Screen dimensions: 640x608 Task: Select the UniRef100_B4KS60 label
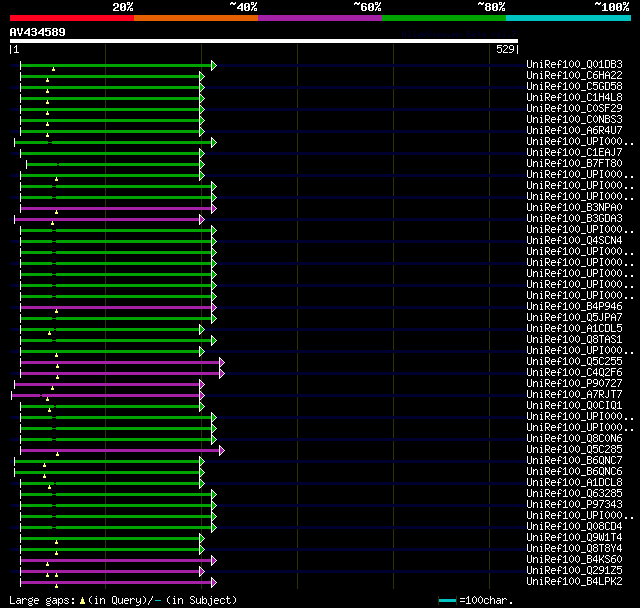[574, 560]
